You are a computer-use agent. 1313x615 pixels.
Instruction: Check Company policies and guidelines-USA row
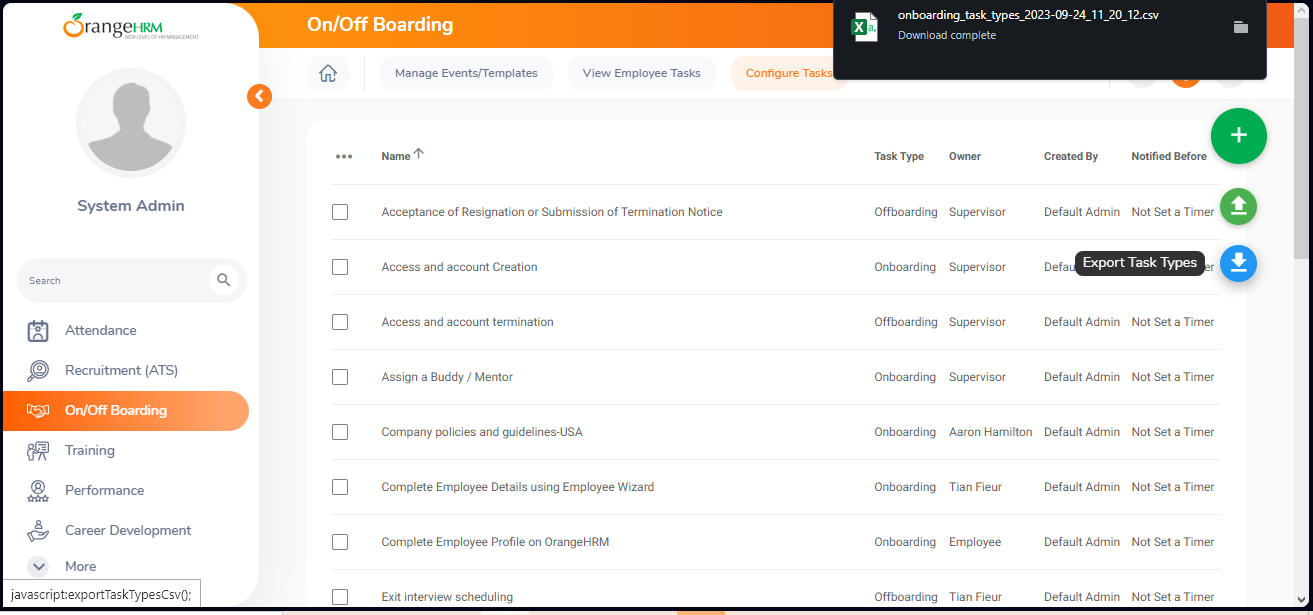coord(340,432)
